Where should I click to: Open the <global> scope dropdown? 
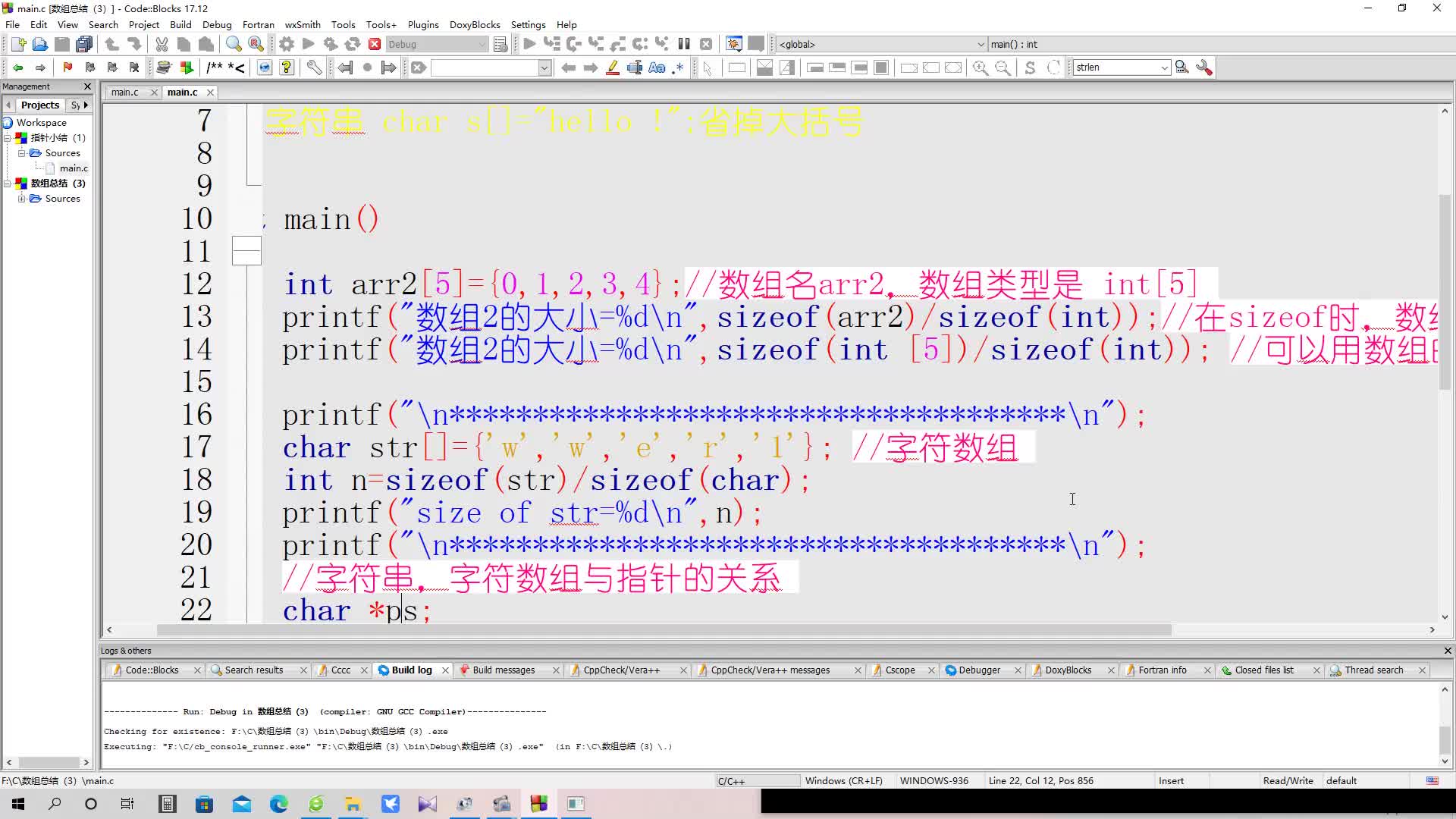[x=881, y=44]
